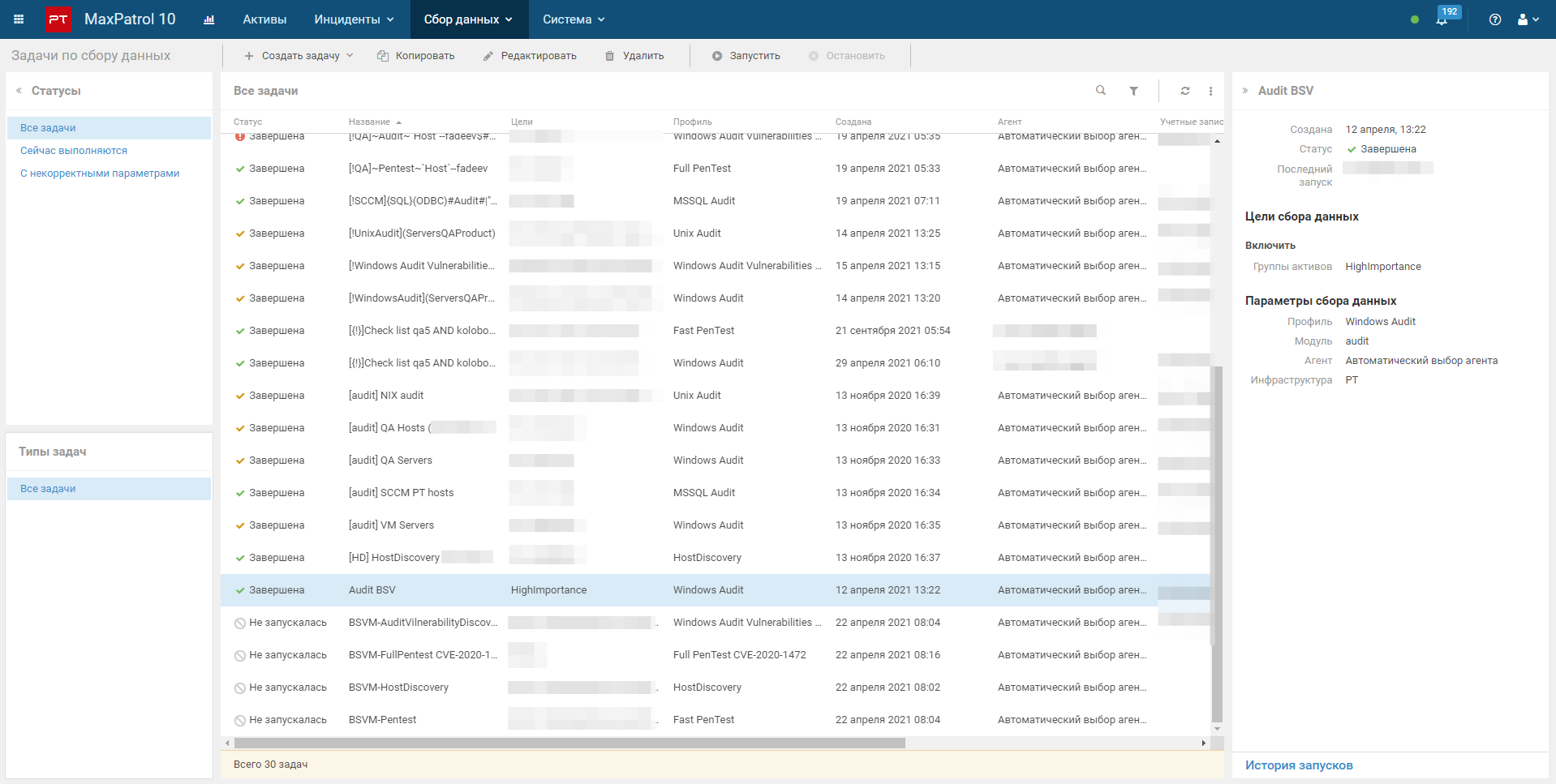Click the status checkmark of Audit BSV row

(x=240, y=590)
